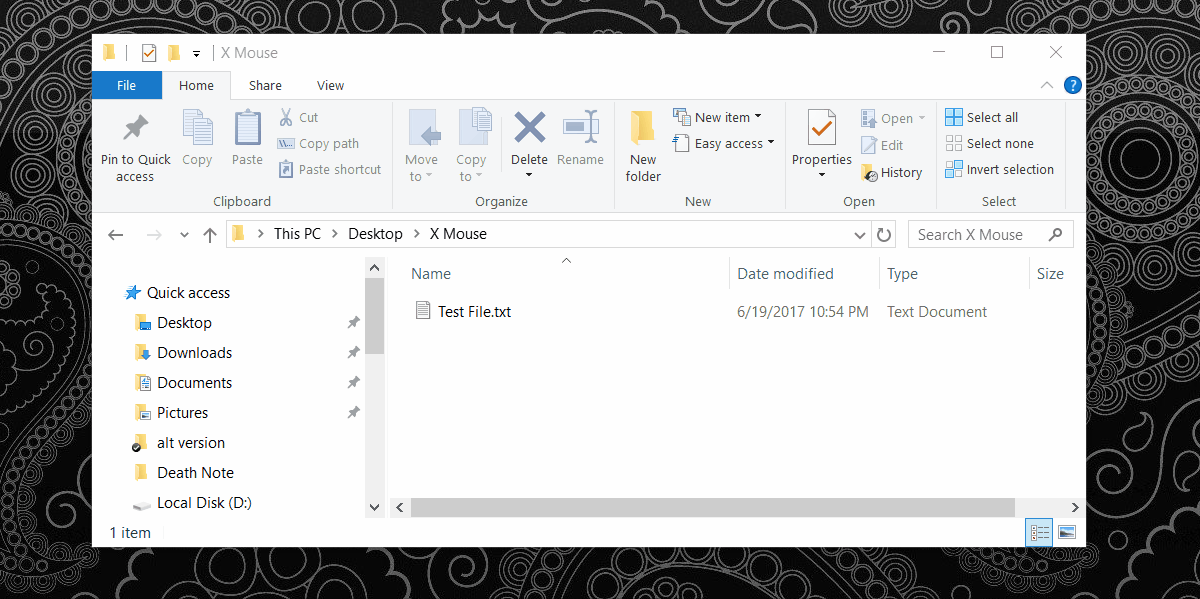Viewport: 1200px width, 599px height.
Task: Open the History icon in the ribbon
Action: [x=869, y=171]
